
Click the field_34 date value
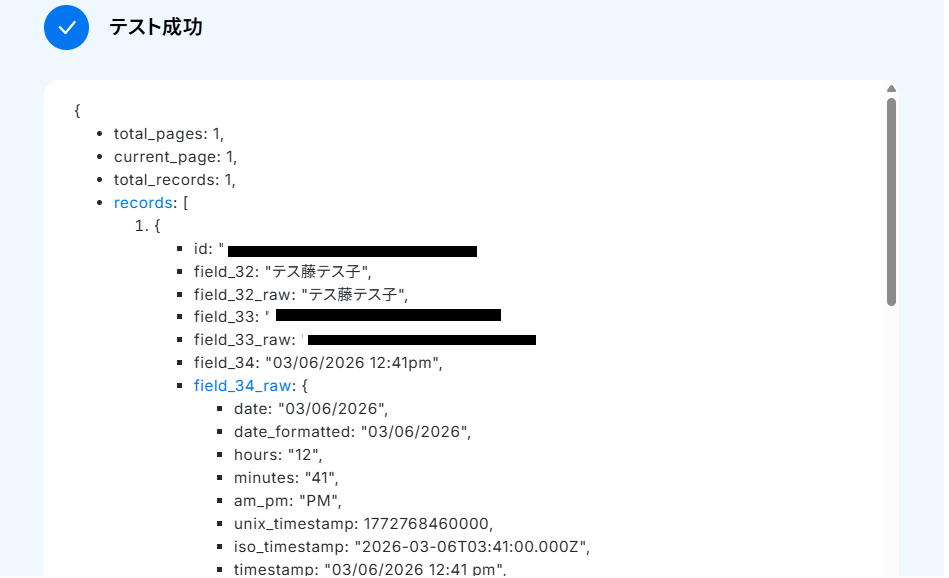click(x=352, y=363)
